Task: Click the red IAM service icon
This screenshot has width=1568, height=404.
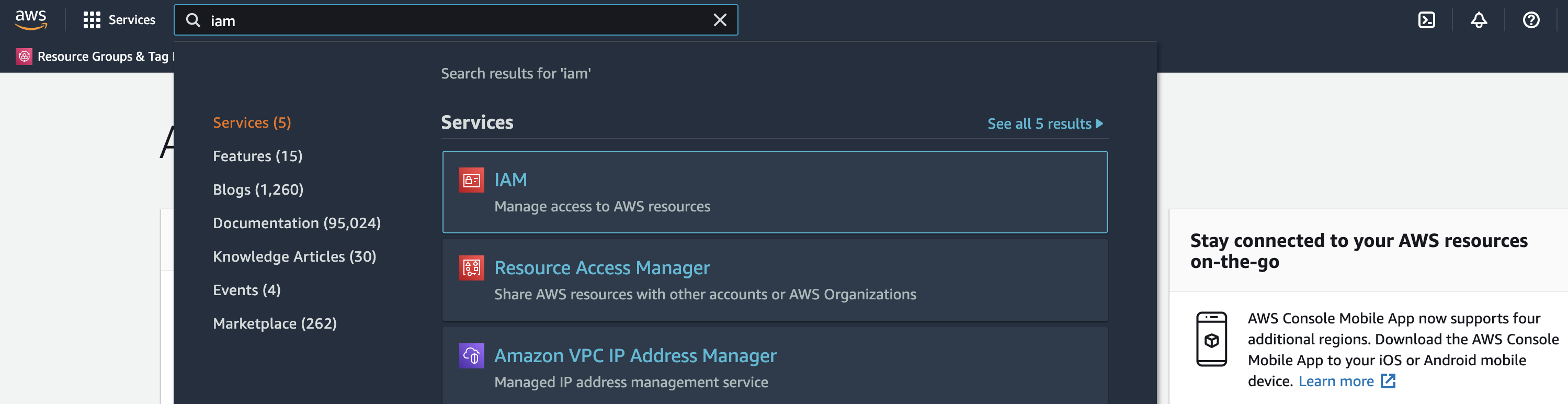Action: [x=471, y=179]
